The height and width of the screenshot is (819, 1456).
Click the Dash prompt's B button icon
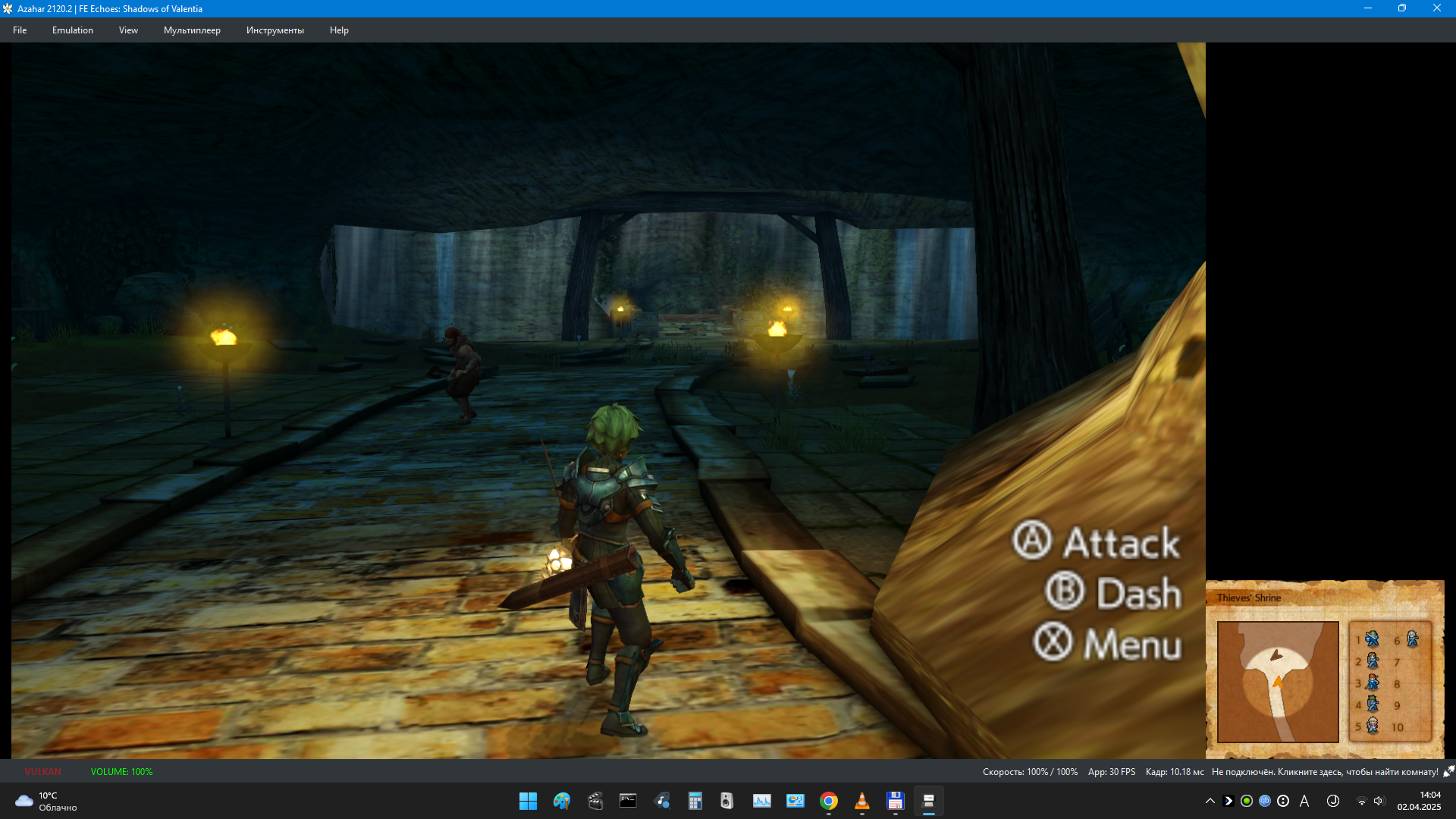tap(1065, 591)
